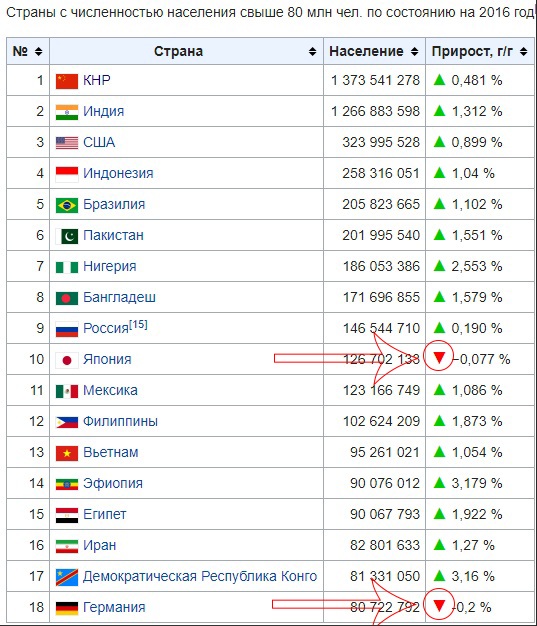The height and width of the screenshot is (626, 537).
Task: Click the Pakistan flag icon
Action: (x=67, y=236)
